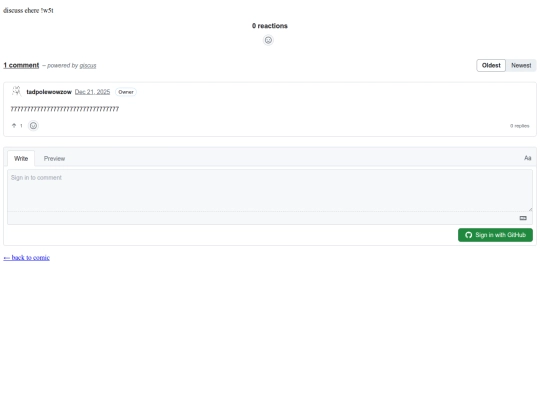Click the Sign in with GitHub button

[495, 235]
